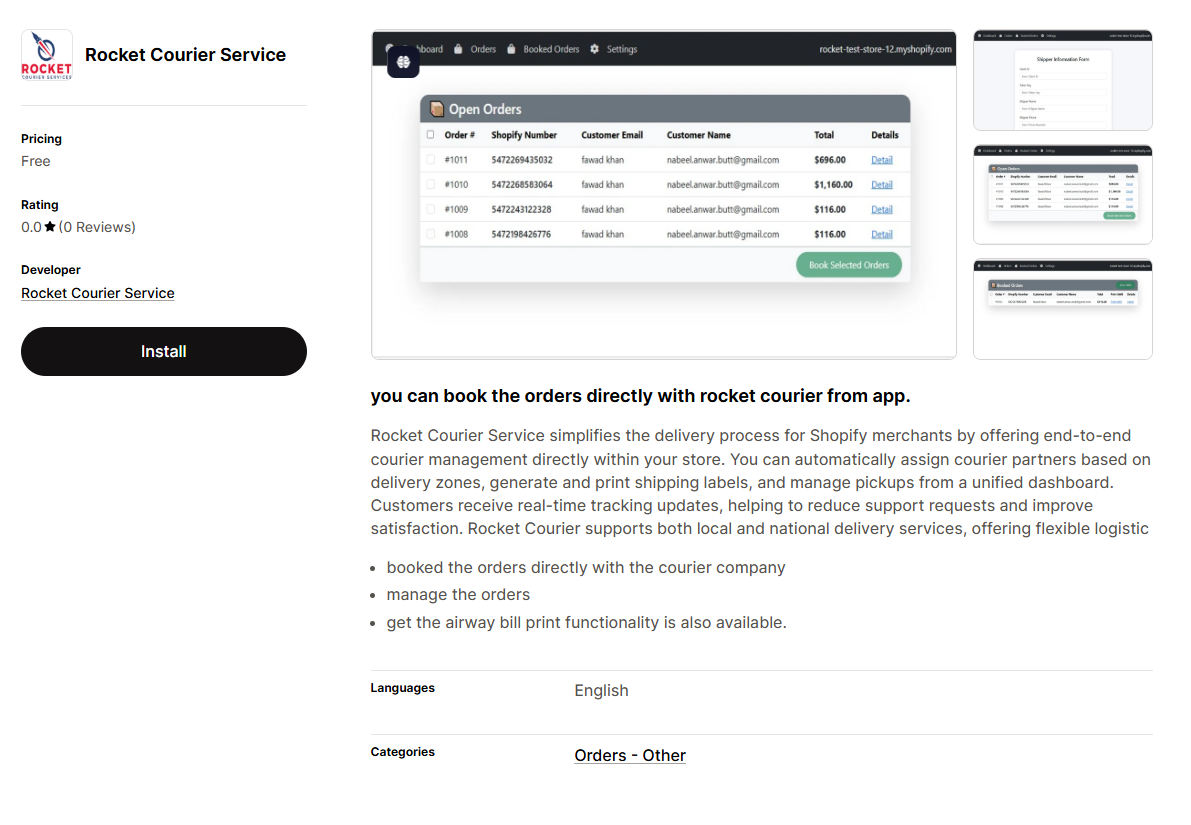
Task: Click the Rocket Courier Service title heading
Action: 185,55
